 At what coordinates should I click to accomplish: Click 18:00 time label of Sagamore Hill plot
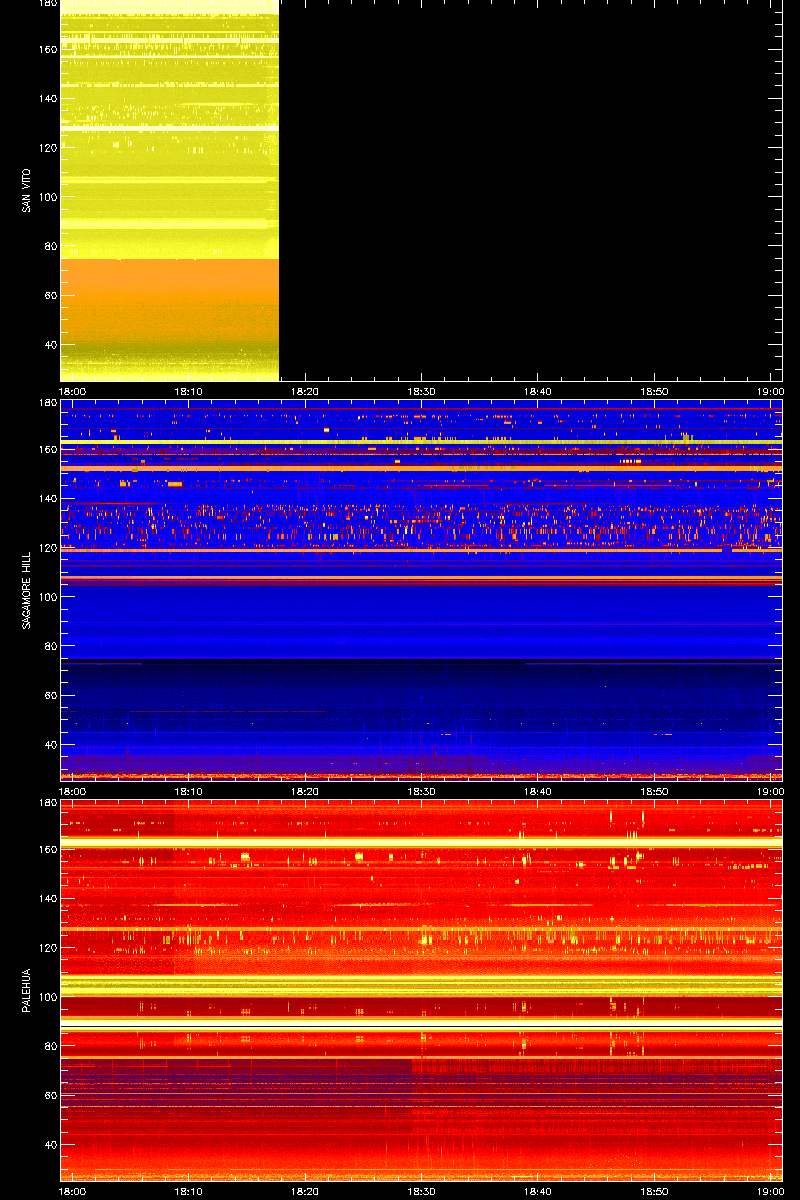point(73,791)
